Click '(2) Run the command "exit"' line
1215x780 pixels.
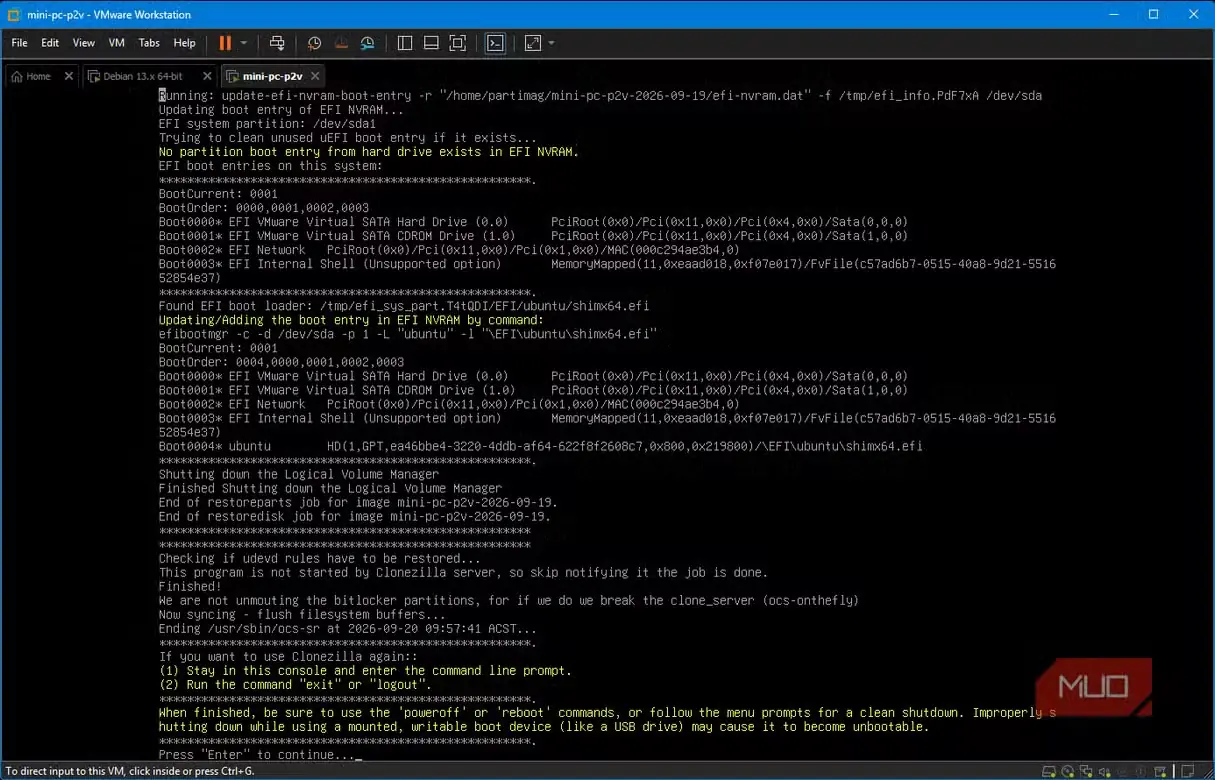(x=295, y=684)
